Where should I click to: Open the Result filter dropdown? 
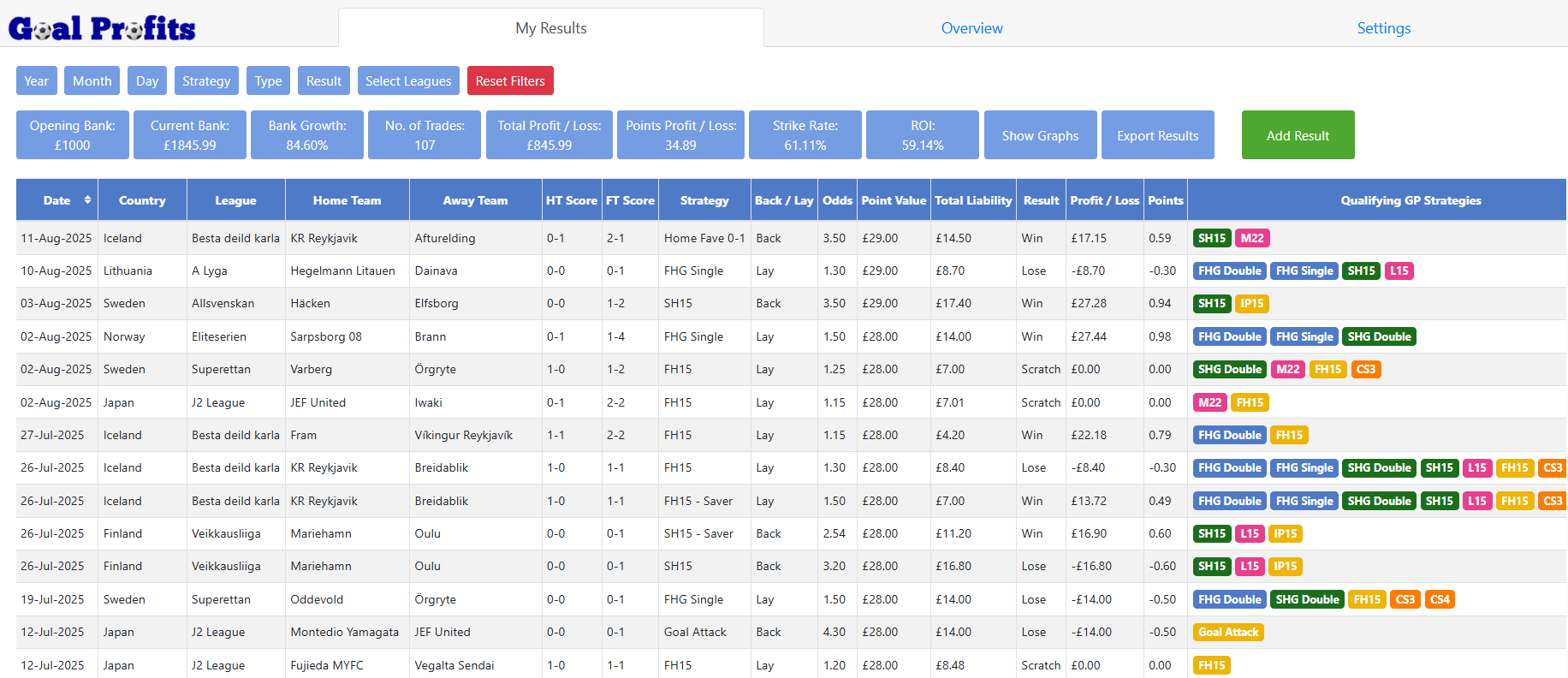324,81
